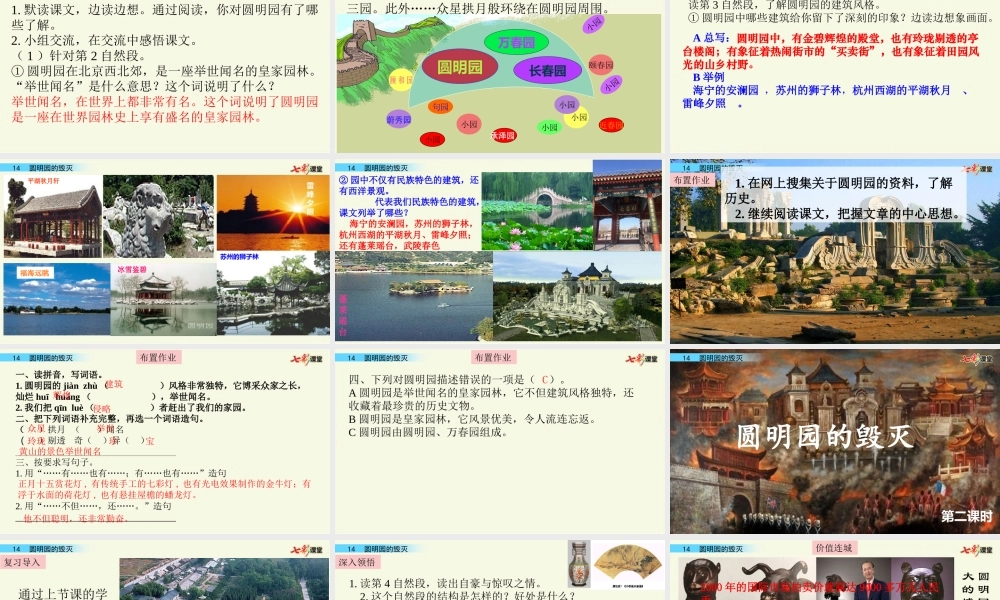Click the red 近春园 oval swatch
1000x600 pixels.
pyautogui.click(x=611, y=124)
